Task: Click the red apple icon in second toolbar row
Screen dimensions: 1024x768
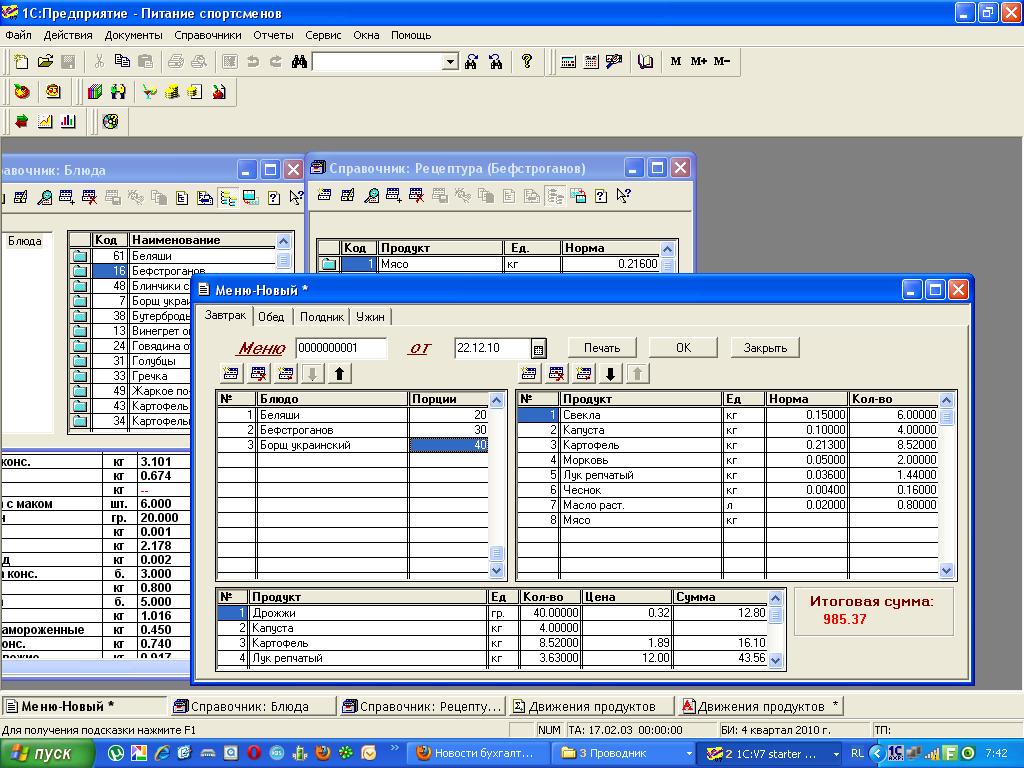Action: (x=22, y=91)
